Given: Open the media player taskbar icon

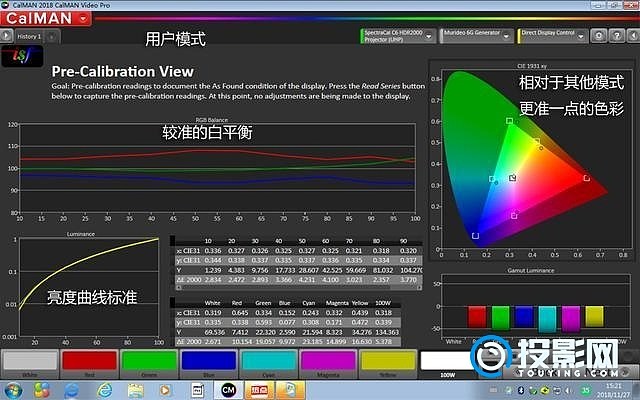Looking at the screenshot, I should point(165,390).
